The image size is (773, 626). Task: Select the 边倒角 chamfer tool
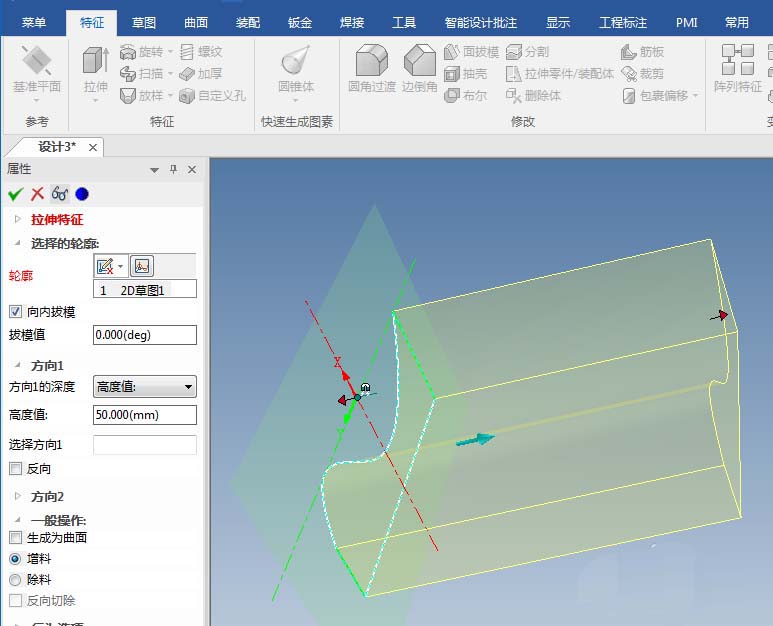pos(420,68)
